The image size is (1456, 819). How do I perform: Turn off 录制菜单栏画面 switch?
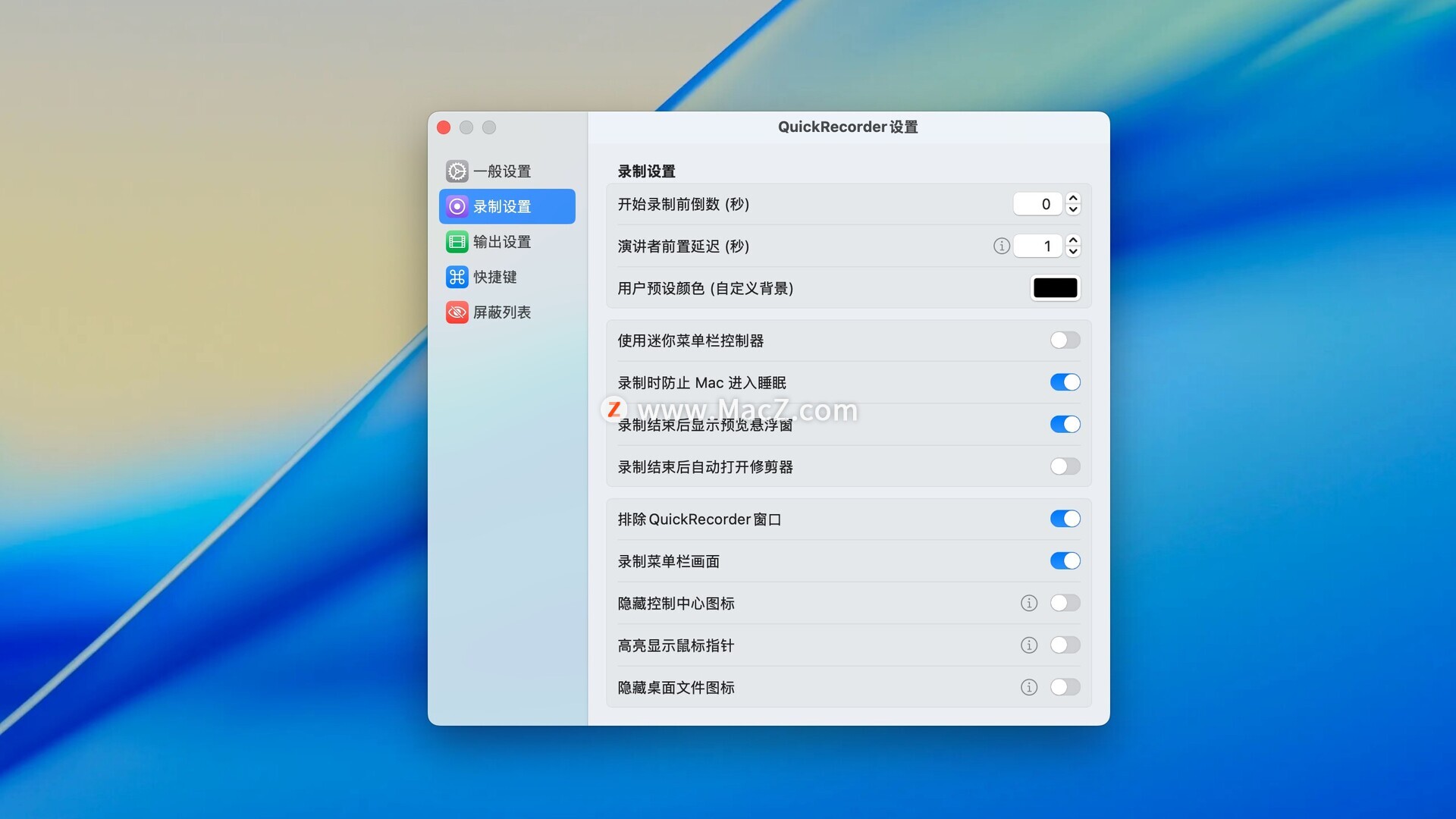(1065, 561)
